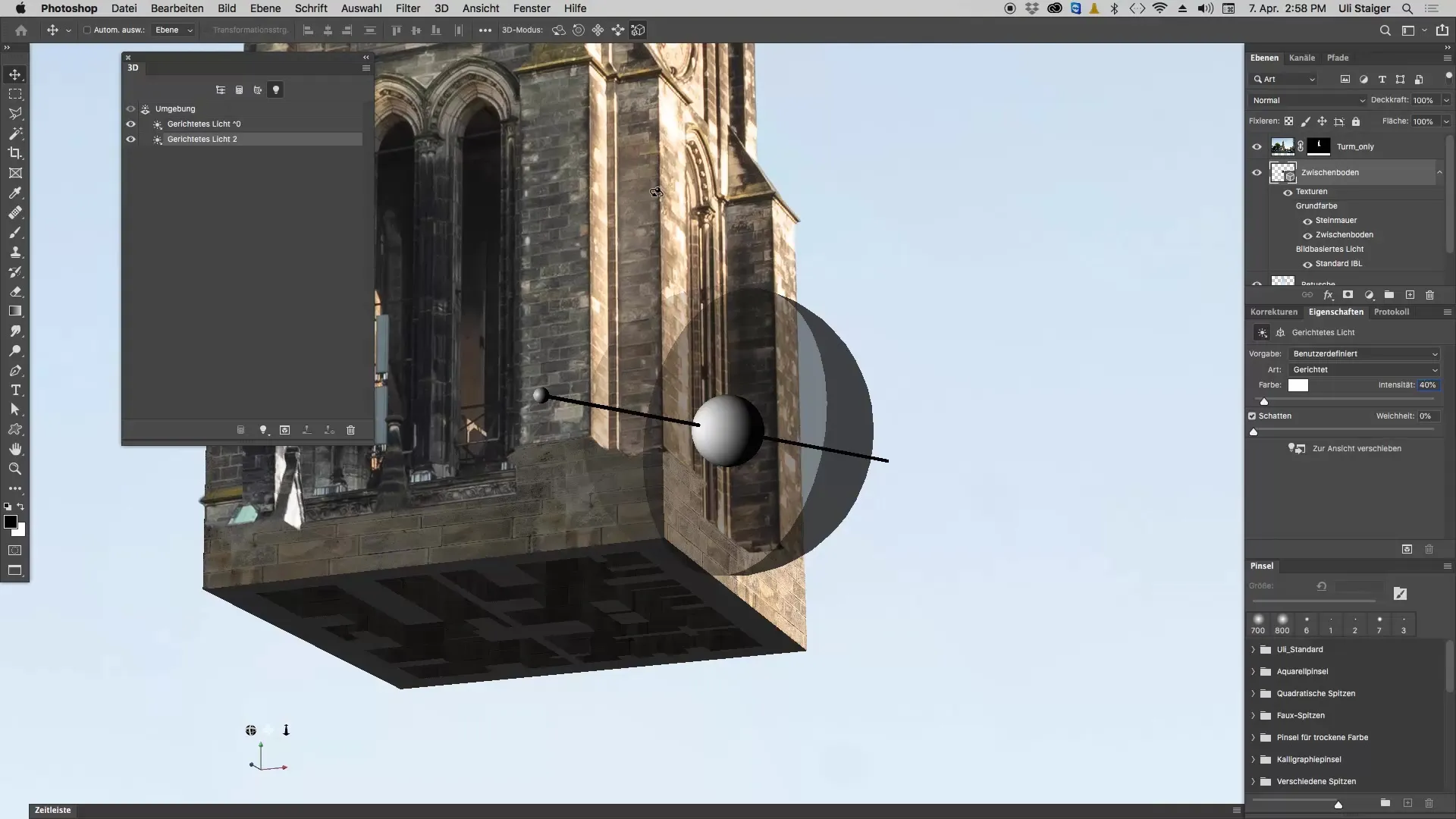Select the Move tool in toolbar
Screen dimensions: 1456x819
[x=15, y=74]
